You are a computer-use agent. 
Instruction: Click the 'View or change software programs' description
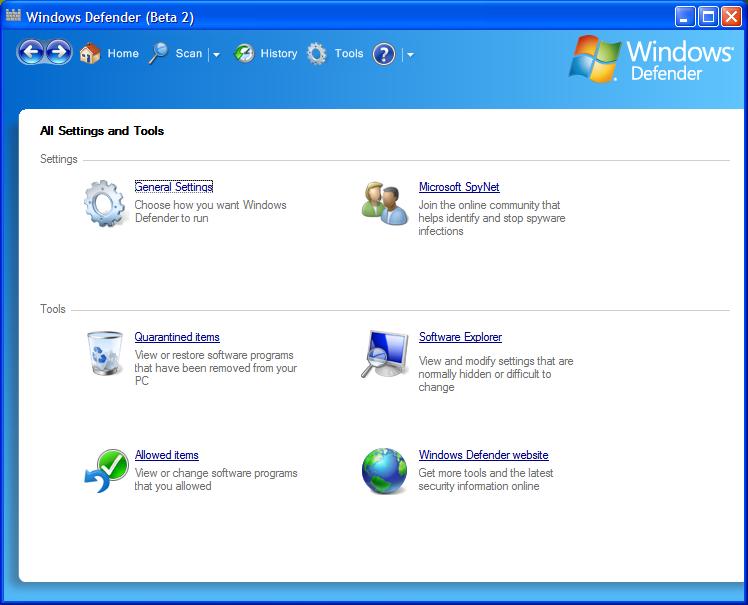coord(216,480)
